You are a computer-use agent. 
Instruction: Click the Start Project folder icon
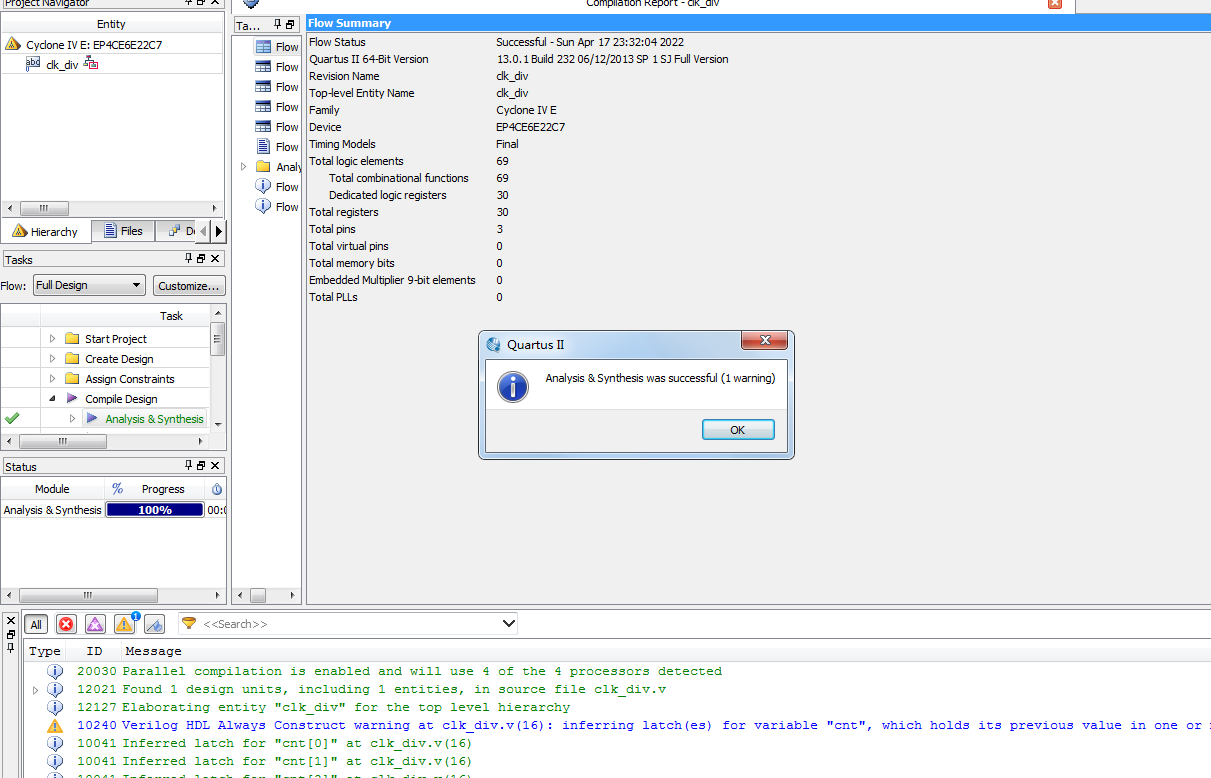coord(72,339)
